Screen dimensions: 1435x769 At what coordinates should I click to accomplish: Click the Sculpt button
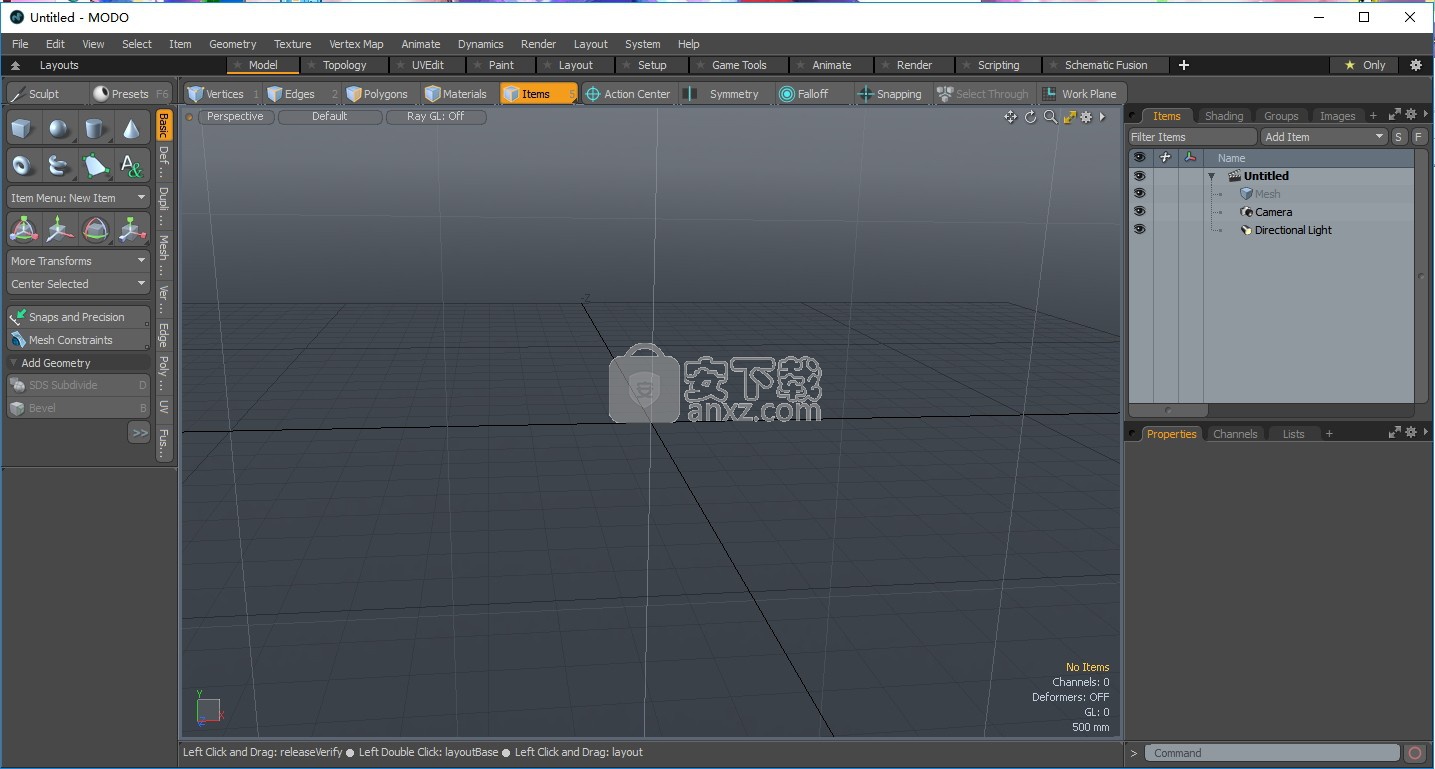pyautogui.click(x=44, y=94)
